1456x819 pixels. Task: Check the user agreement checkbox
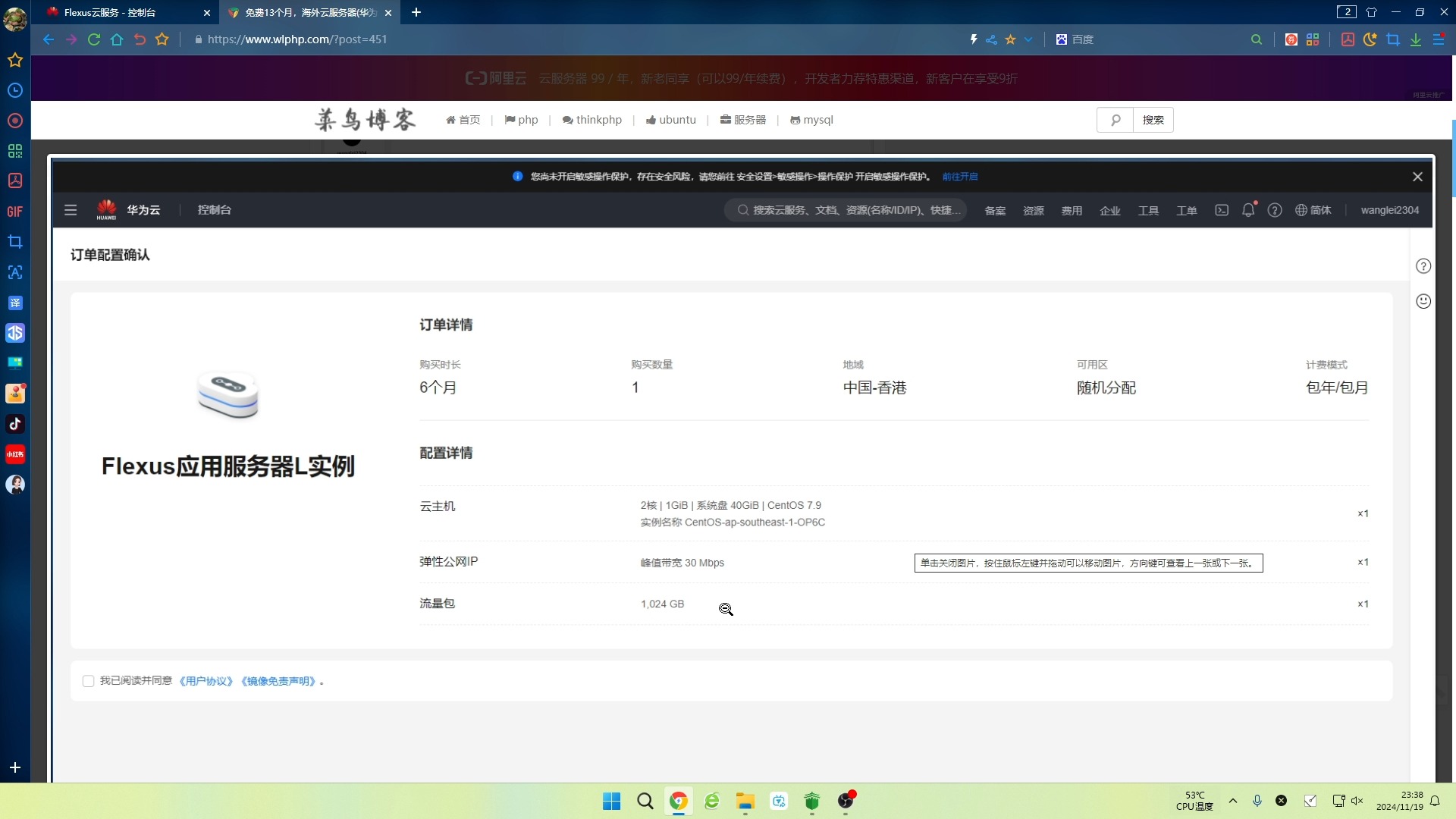88,680
